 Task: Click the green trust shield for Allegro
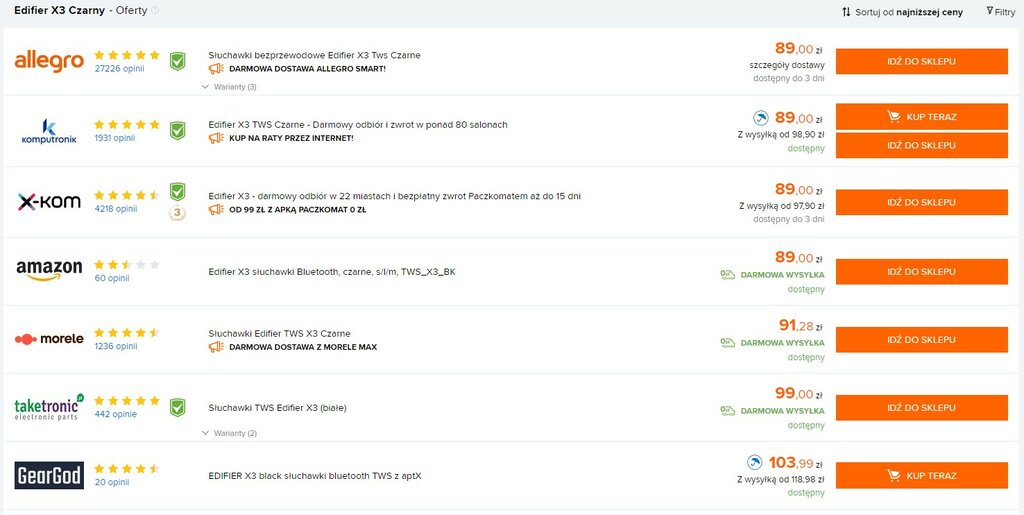177,61
